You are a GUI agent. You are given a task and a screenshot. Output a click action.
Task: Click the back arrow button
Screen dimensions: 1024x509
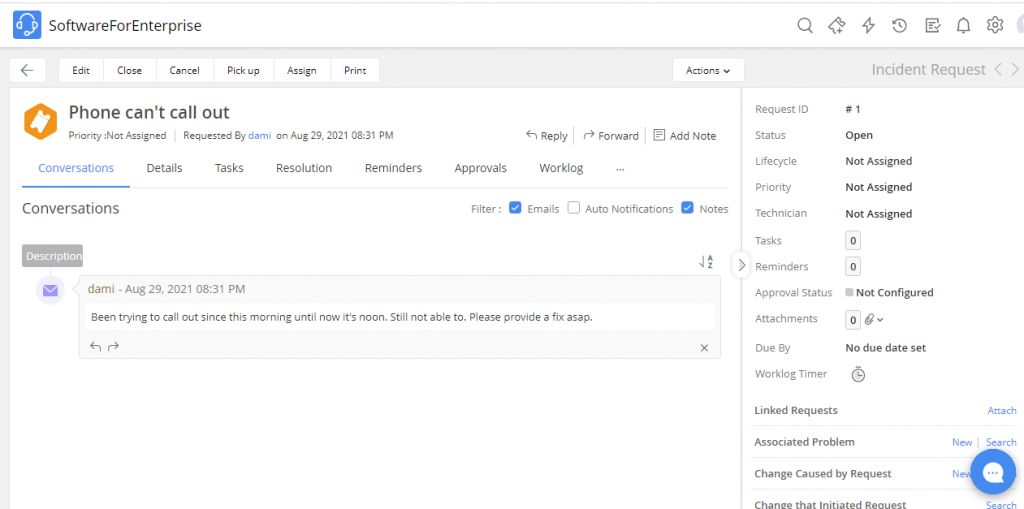coord(27,70)
